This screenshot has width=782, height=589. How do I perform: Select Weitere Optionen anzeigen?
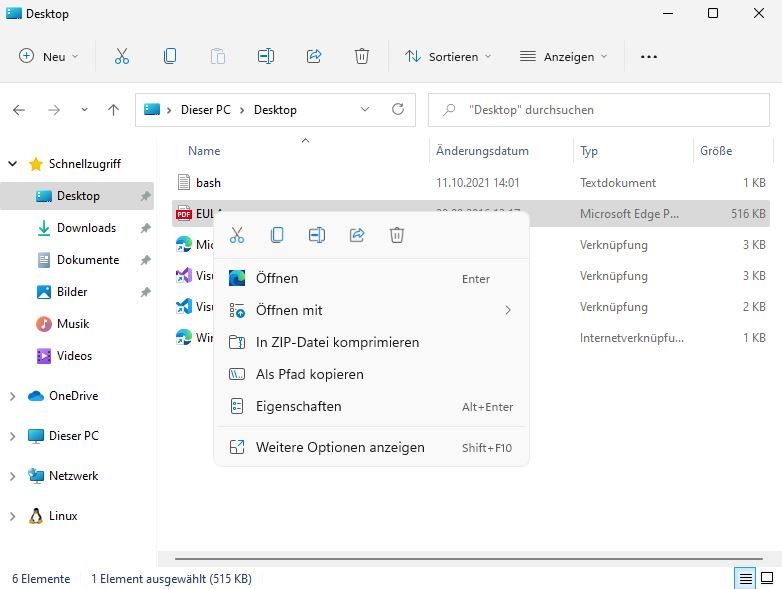[371, 447]
